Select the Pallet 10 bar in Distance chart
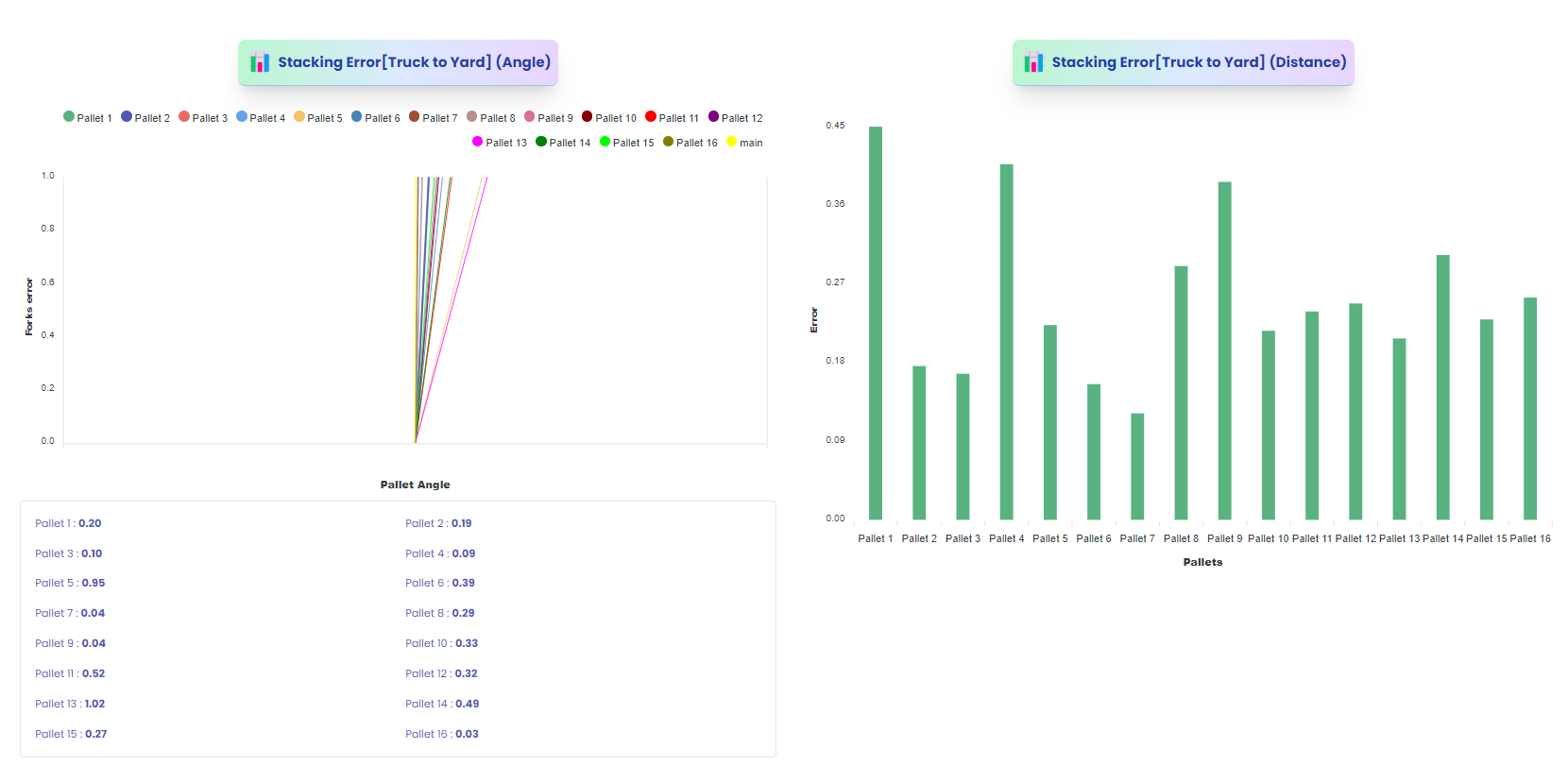The image size is (1568, 766). [x=1269, y=425]
